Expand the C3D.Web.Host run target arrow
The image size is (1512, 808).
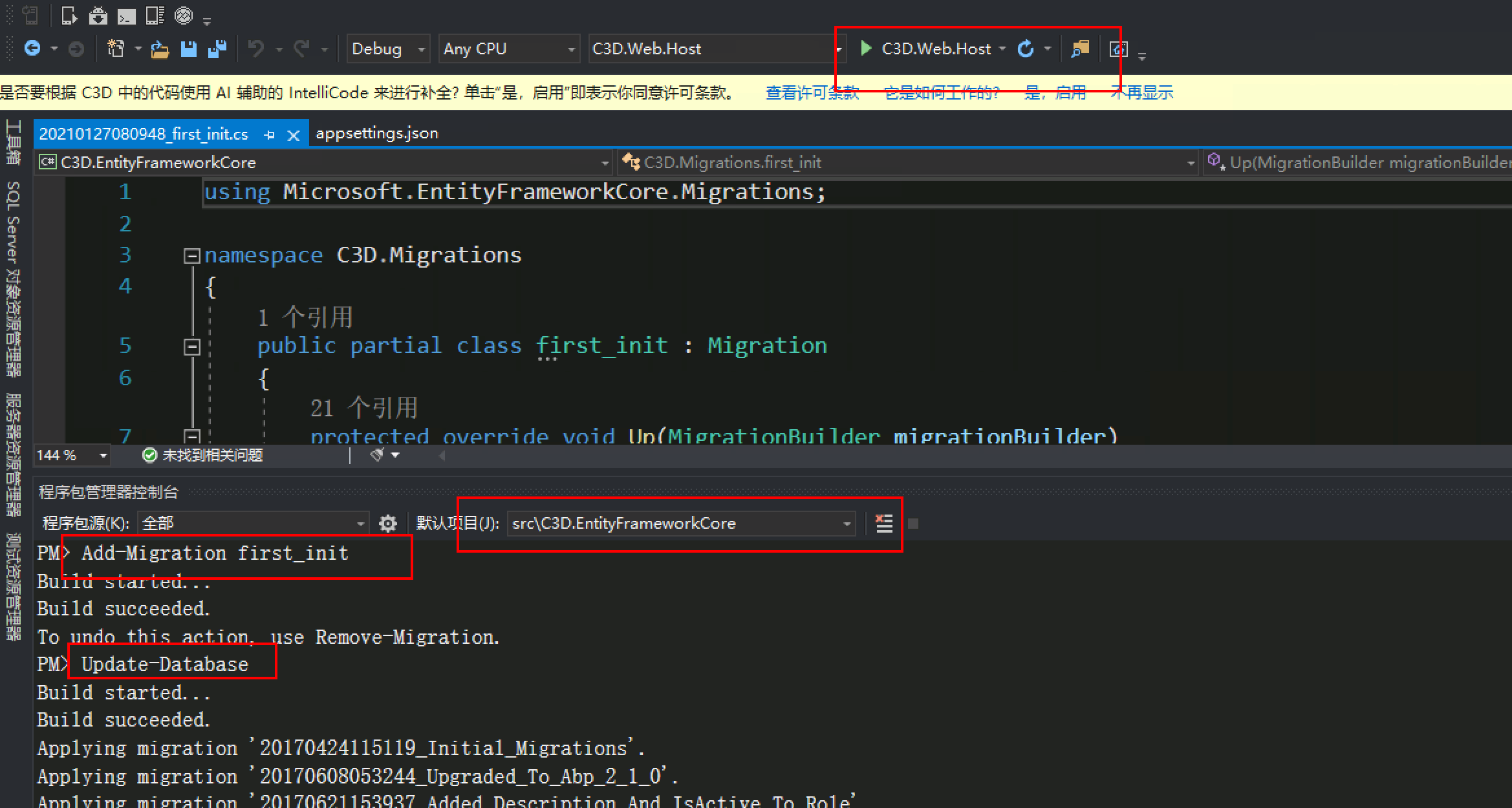tap(1002, 49)
